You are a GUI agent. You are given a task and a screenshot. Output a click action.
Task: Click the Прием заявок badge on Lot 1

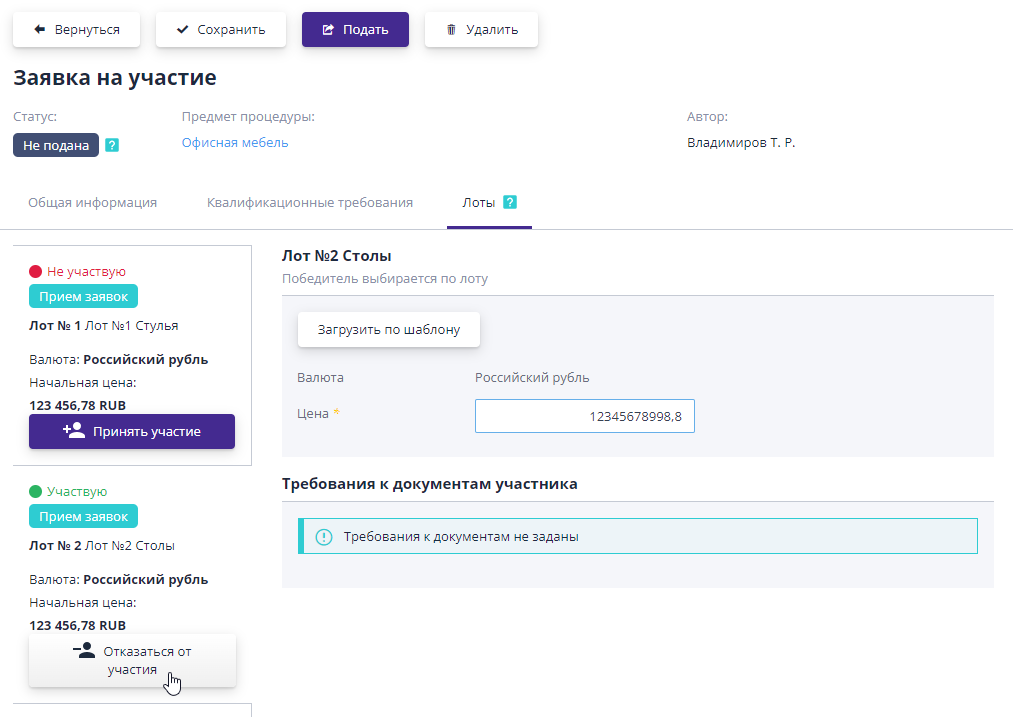[x=83, y=296]
